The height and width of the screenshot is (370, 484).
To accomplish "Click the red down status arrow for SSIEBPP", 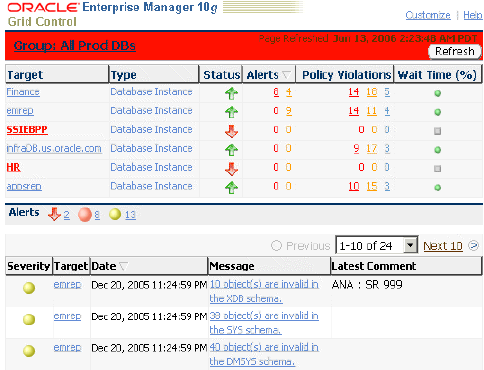I will (231, 131).
